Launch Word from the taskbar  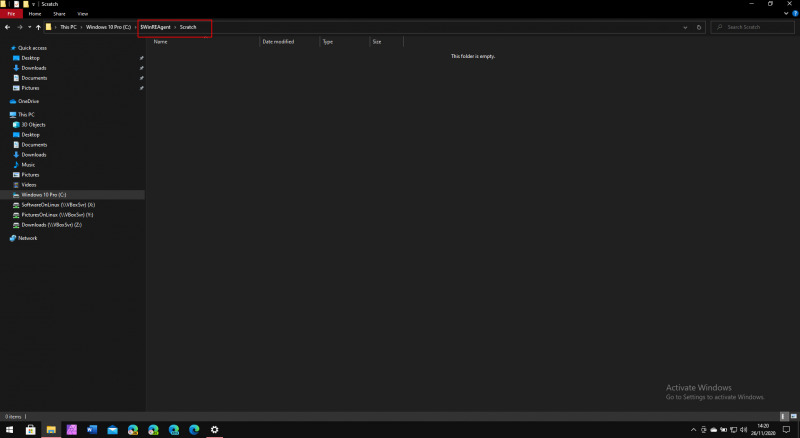(92, 429)
